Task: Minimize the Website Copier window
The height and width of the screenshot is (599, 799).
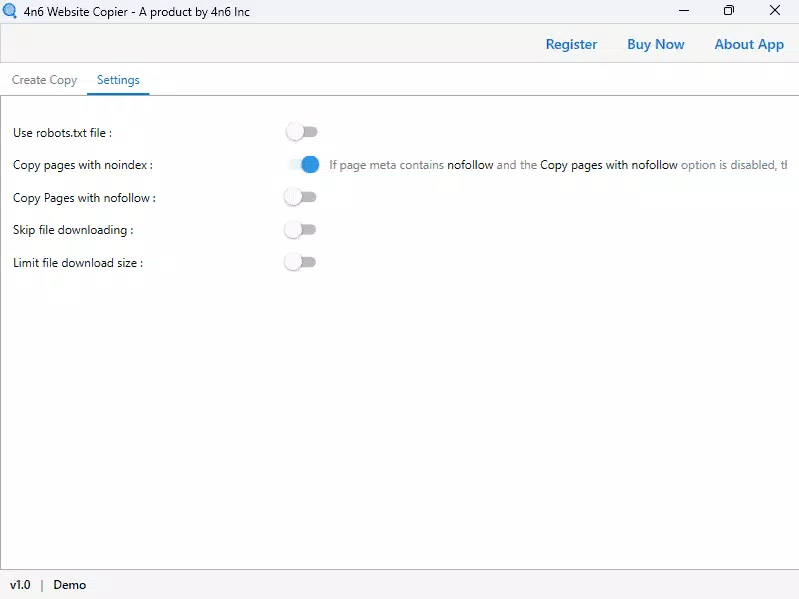Action: (x=684, y=10)
